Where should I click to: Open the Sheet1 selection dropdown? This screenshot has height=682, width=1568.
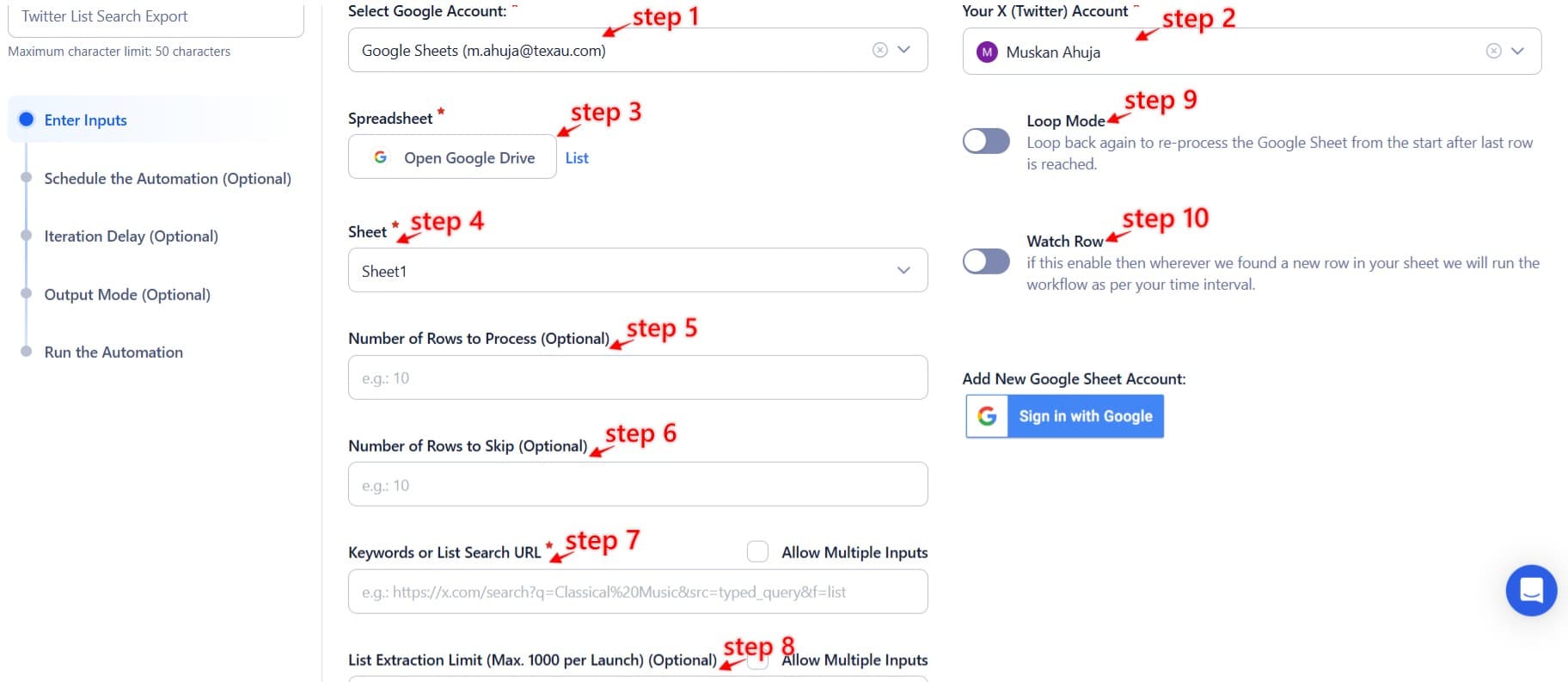pyautogui.click(x=903, y=270)
